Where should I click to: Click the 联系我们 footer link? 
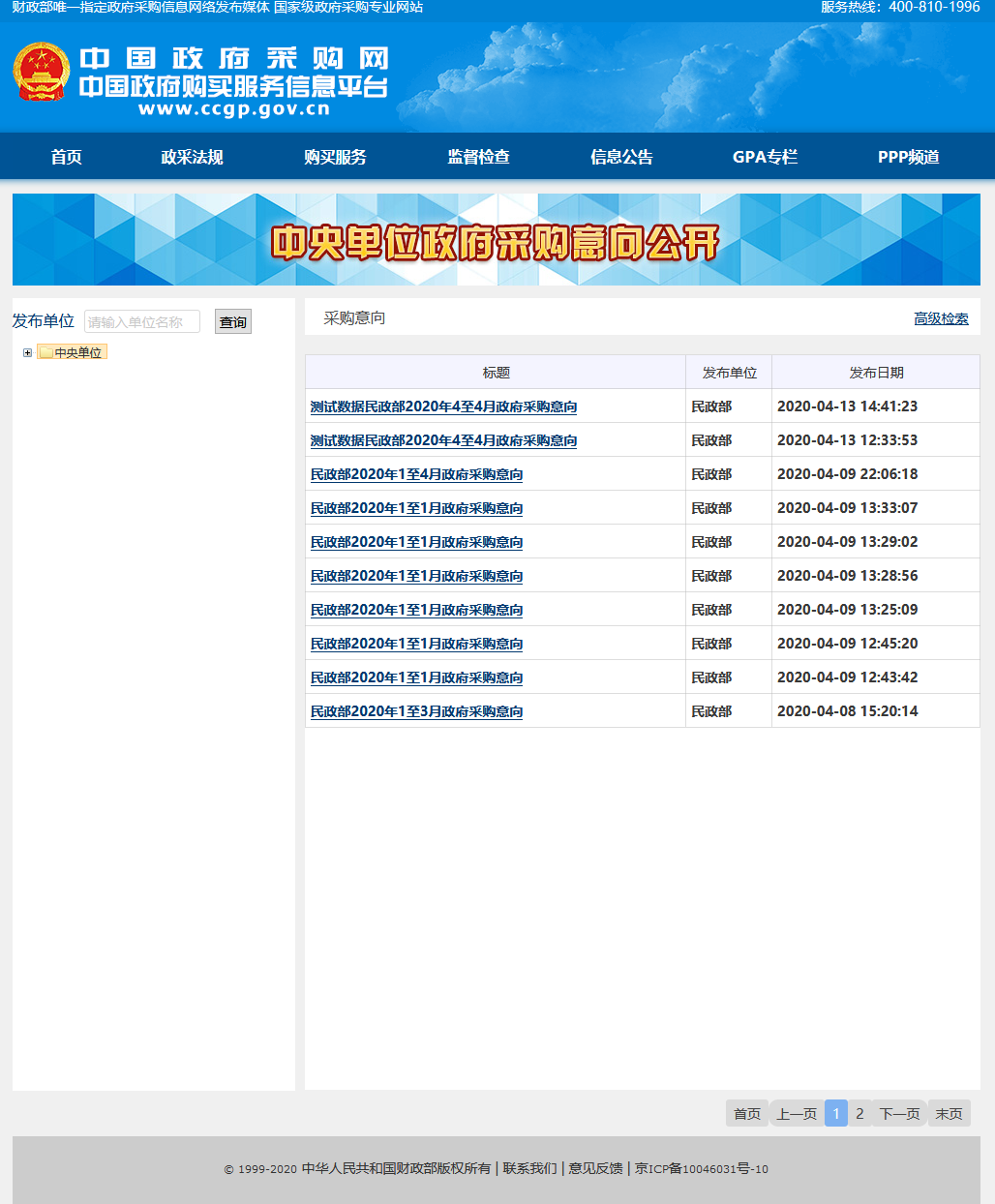coord(528,1168)
